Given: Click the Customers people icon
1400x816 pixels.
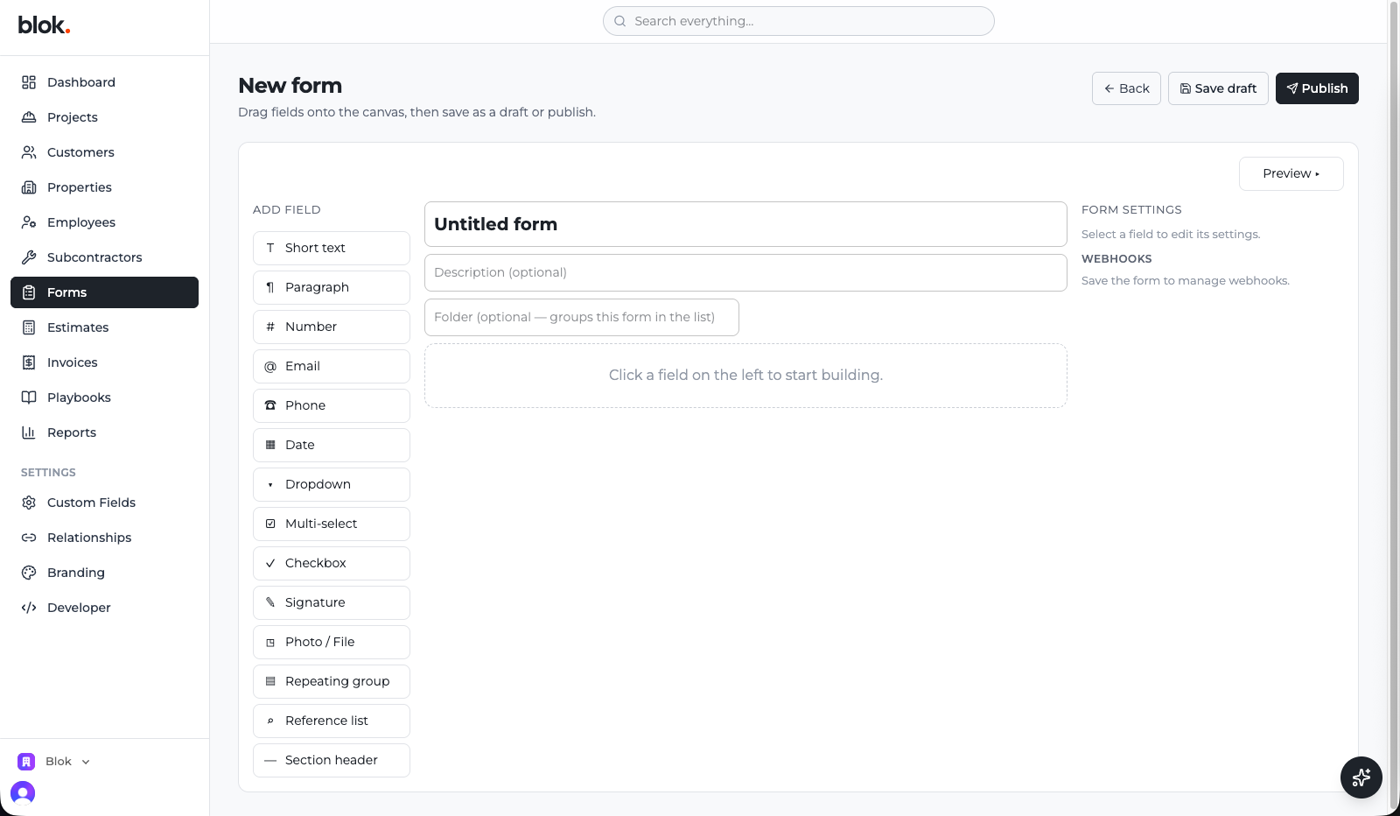Looking at the screenshot, I should (29, 152).
